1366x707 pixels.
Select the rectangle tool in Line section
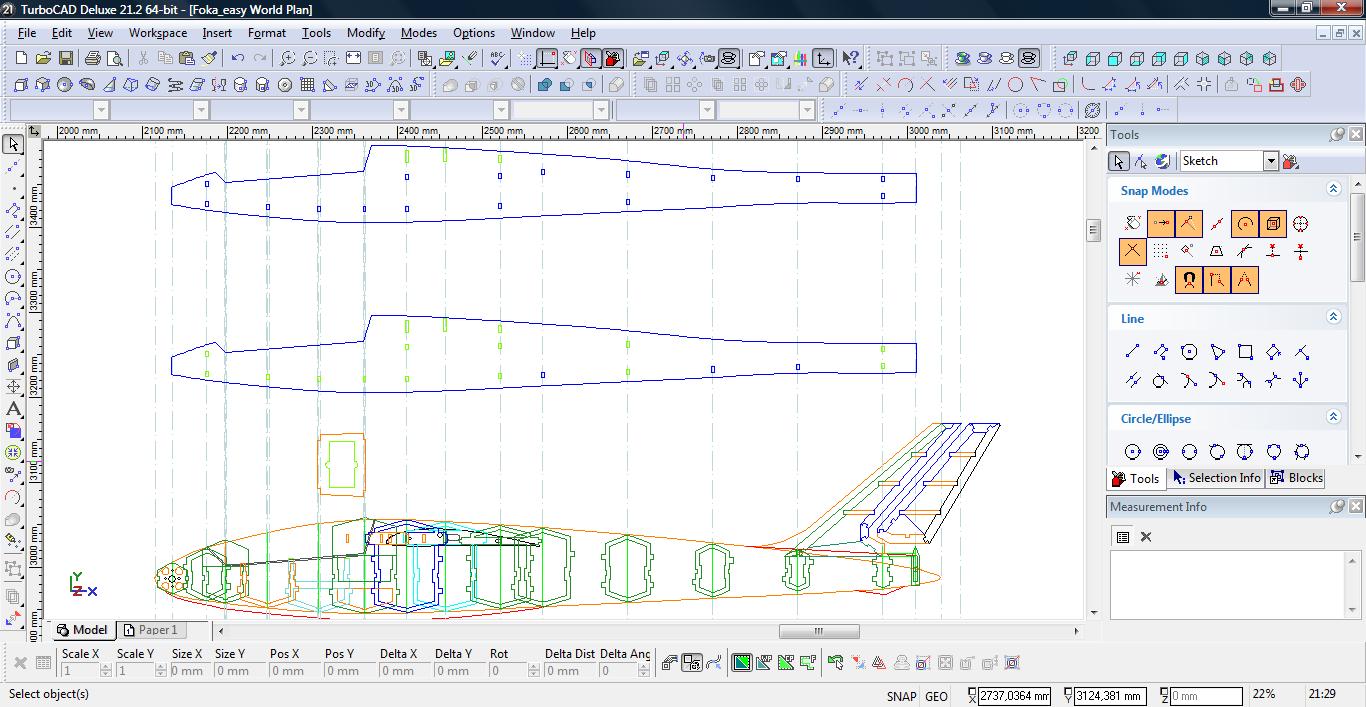1245,352
